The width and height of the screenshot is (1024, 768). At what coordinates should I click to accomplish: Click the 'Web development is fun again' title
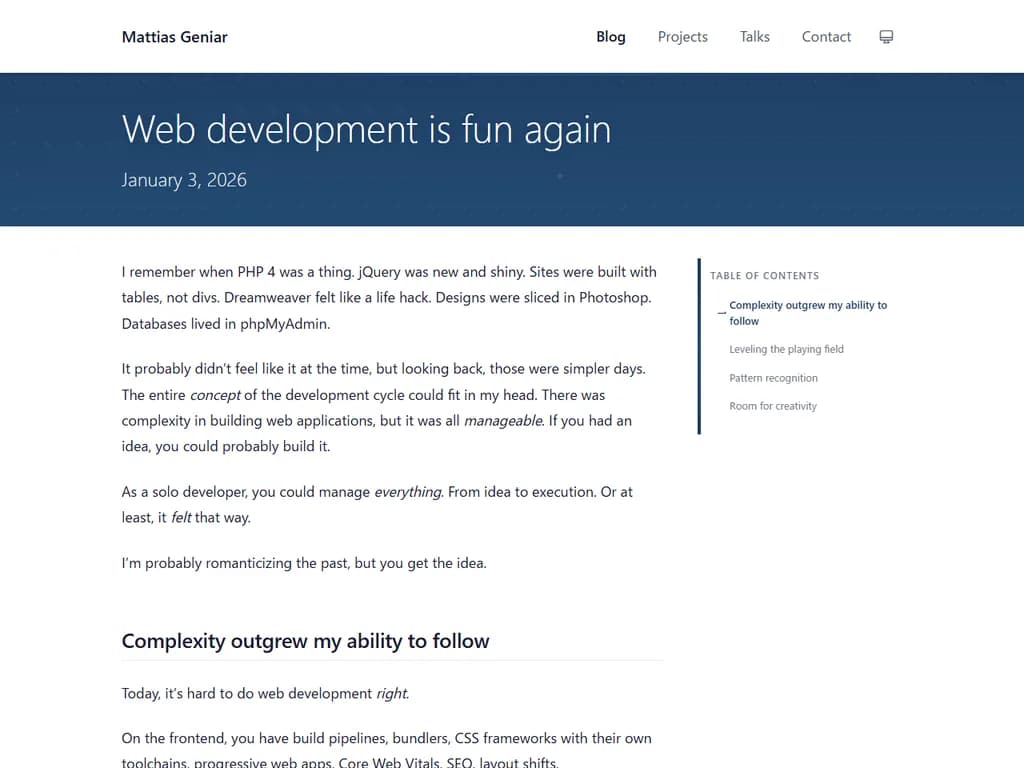pyautogui.click(x=366, y=130)
